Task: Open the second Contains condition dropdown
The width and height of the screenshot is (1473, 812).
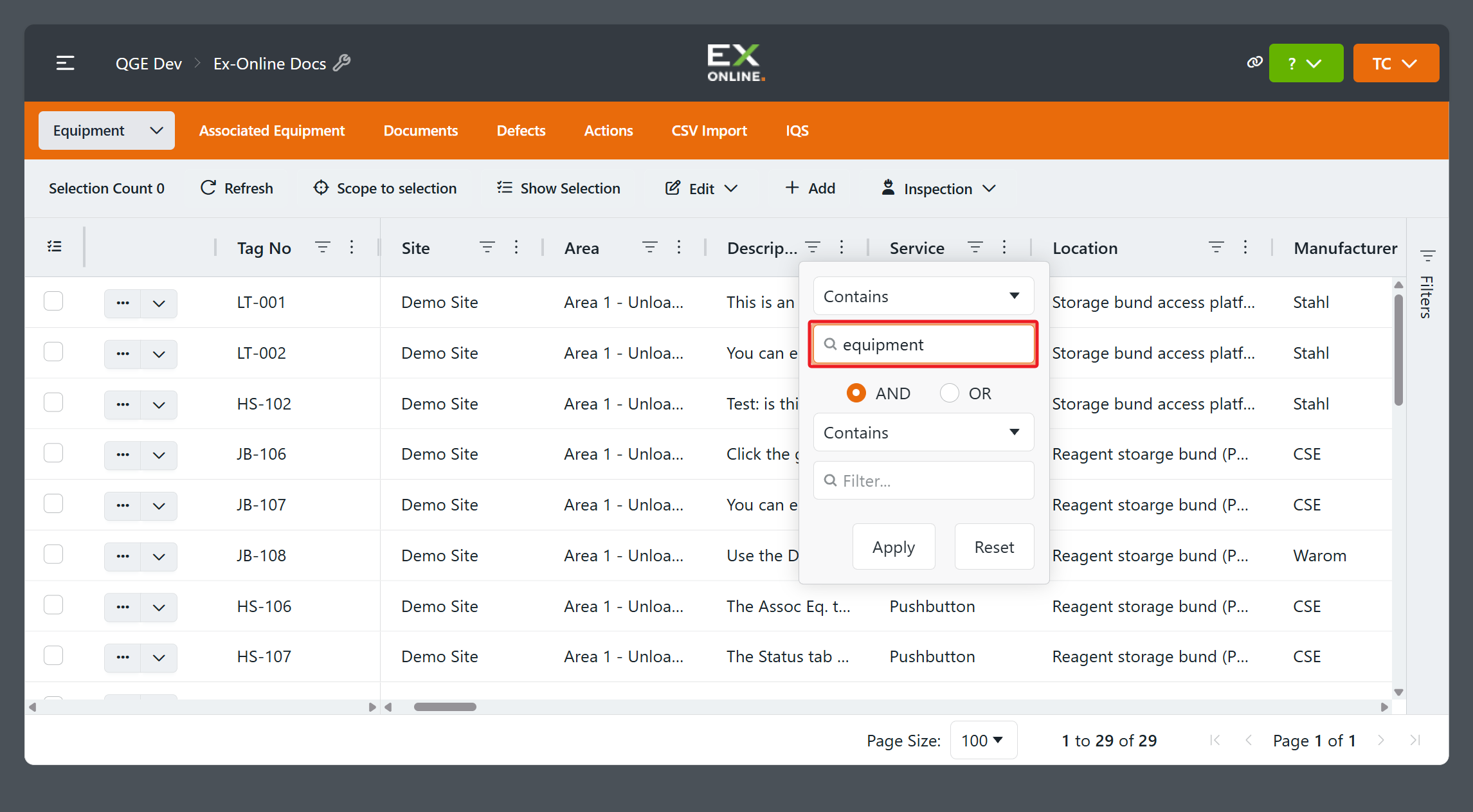Action: pyautogui.click(x=923, y=432)
